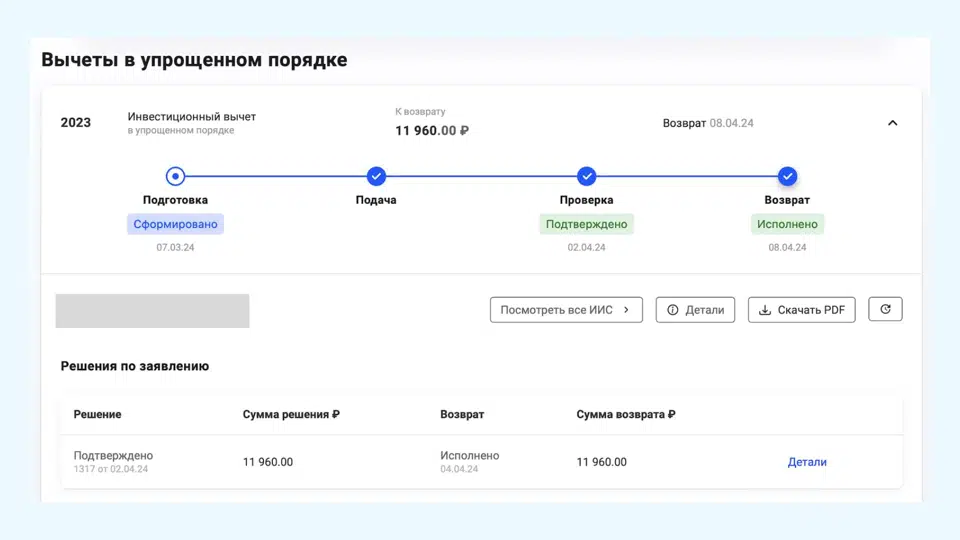
Task: Select the Решение column header
Action: pos(97,414)
